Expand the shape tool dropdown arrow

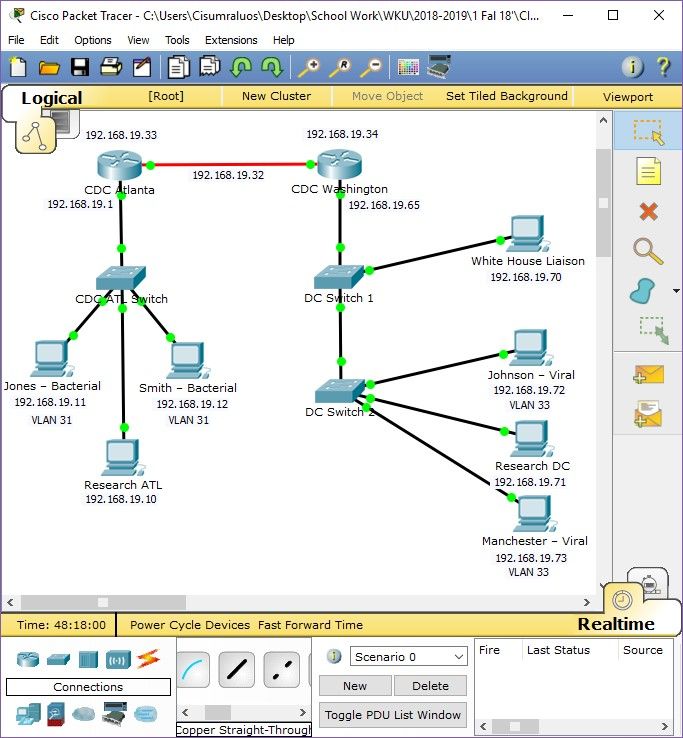pyautogui.click(x=676, y=291)
